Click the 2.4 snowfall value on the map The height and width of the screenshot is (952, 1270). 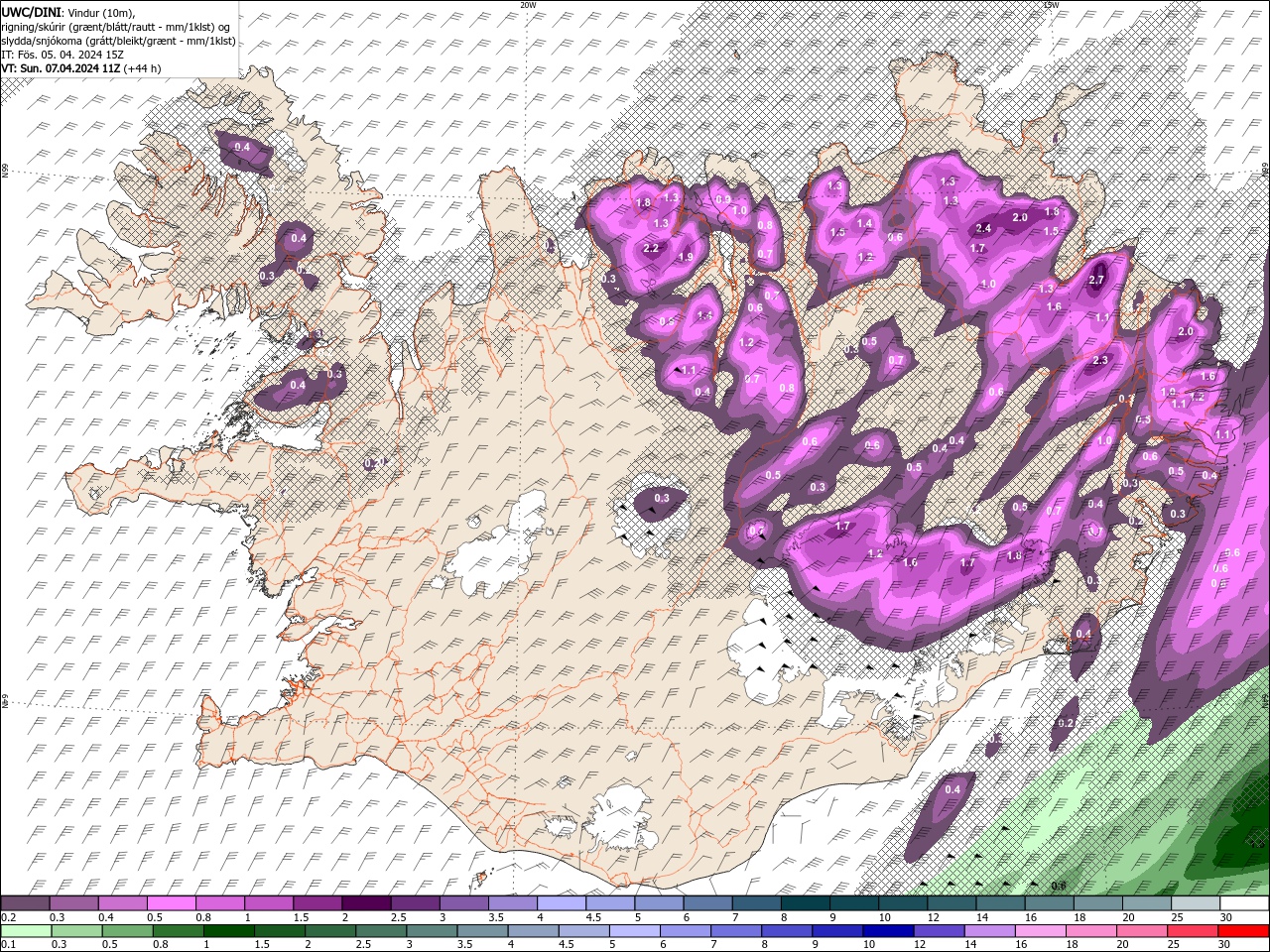click(x=983, y=229)
